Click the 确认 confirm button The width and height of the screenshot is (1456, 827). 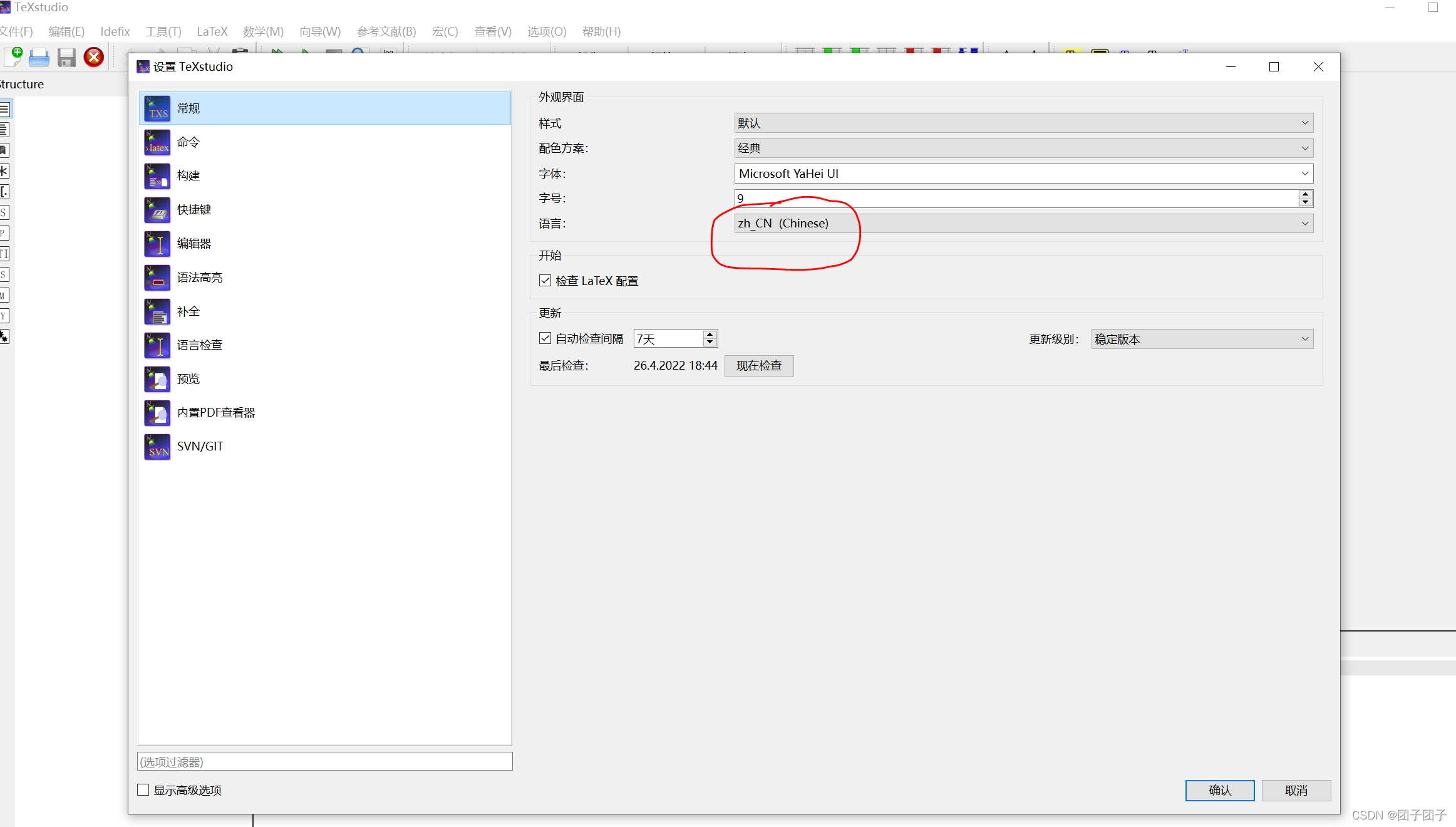[1220, 790]
